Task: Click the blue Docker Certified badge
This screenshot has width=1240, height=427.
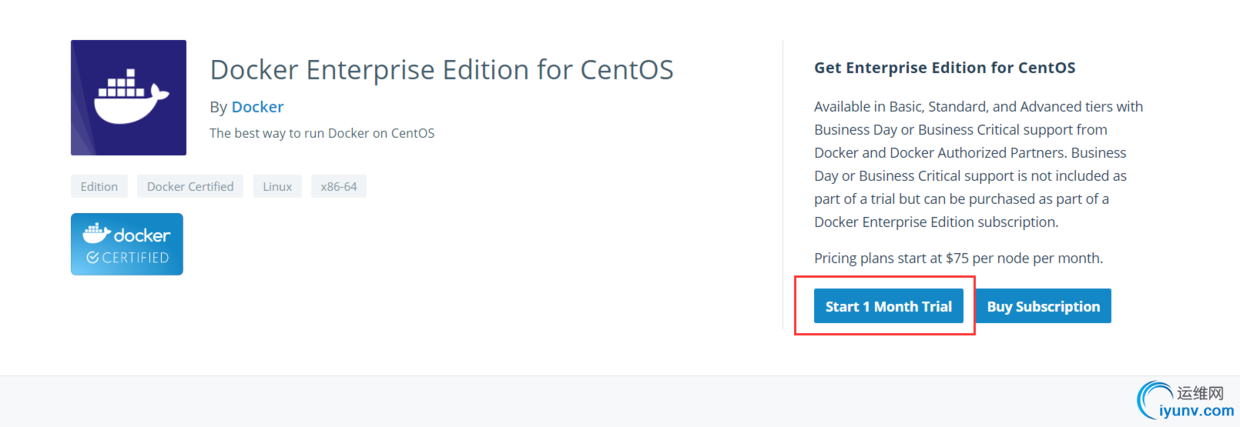Action: pos(127,244)
